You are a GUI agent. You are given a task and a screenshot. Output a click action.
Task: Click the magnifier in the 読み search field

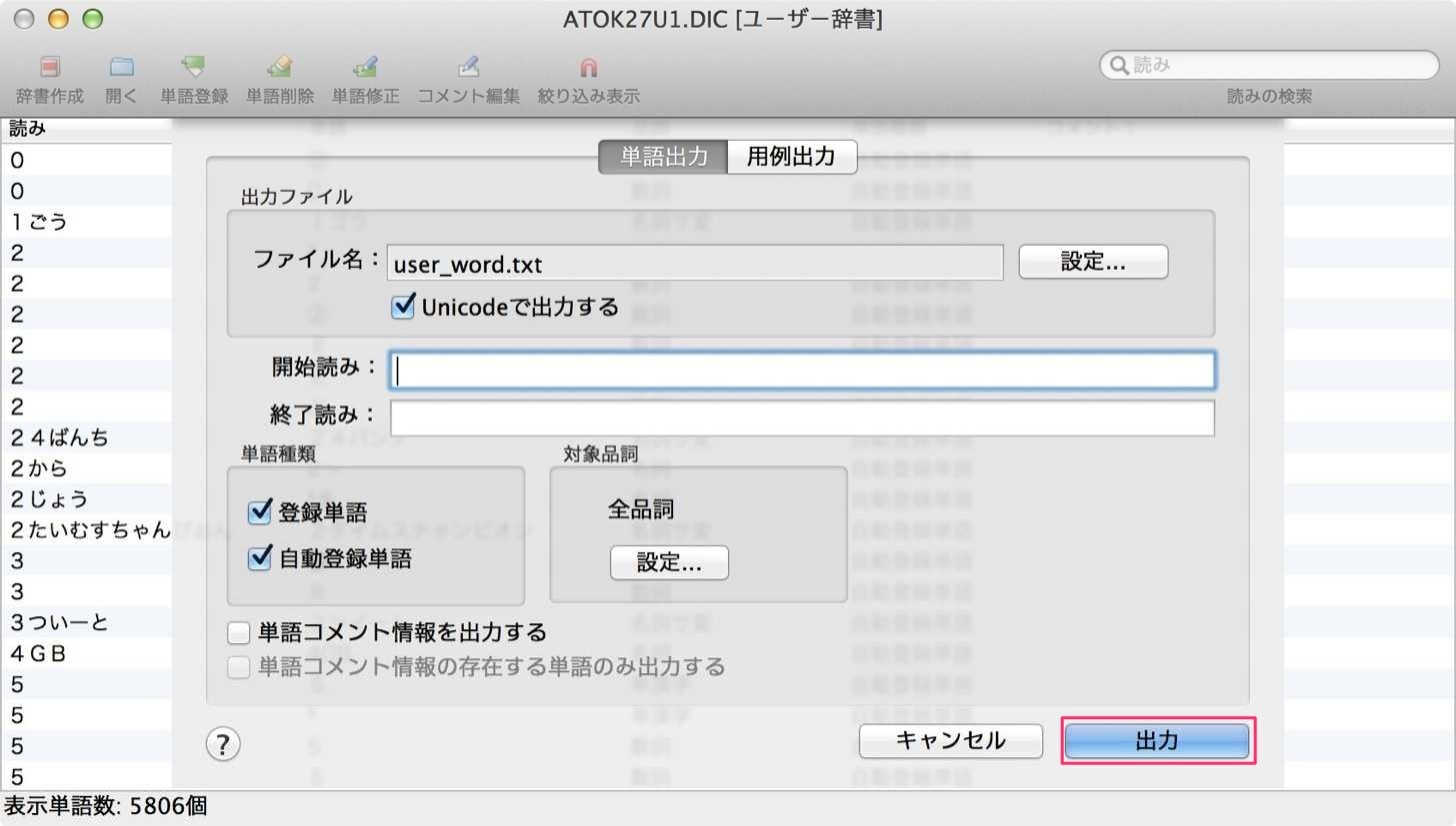coord(1118,65)
